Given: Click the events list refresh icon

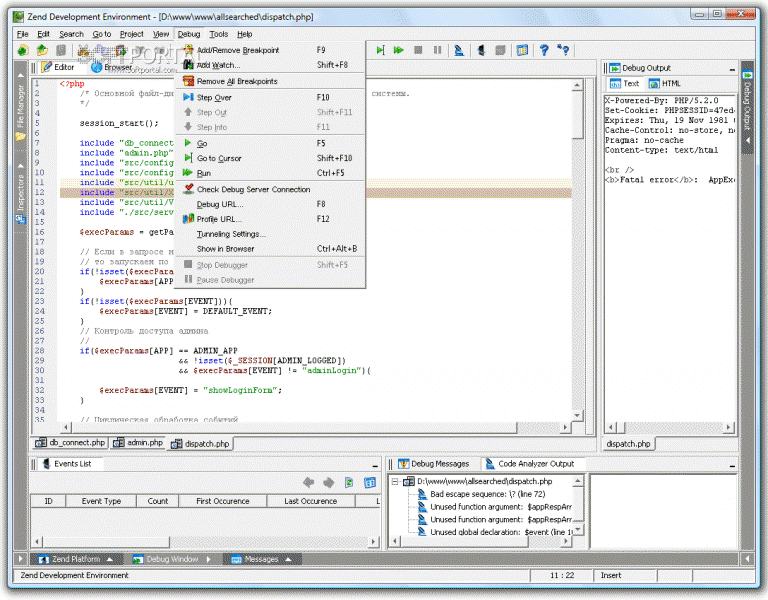Looking at the screenshot, I should tap(349, 482).
